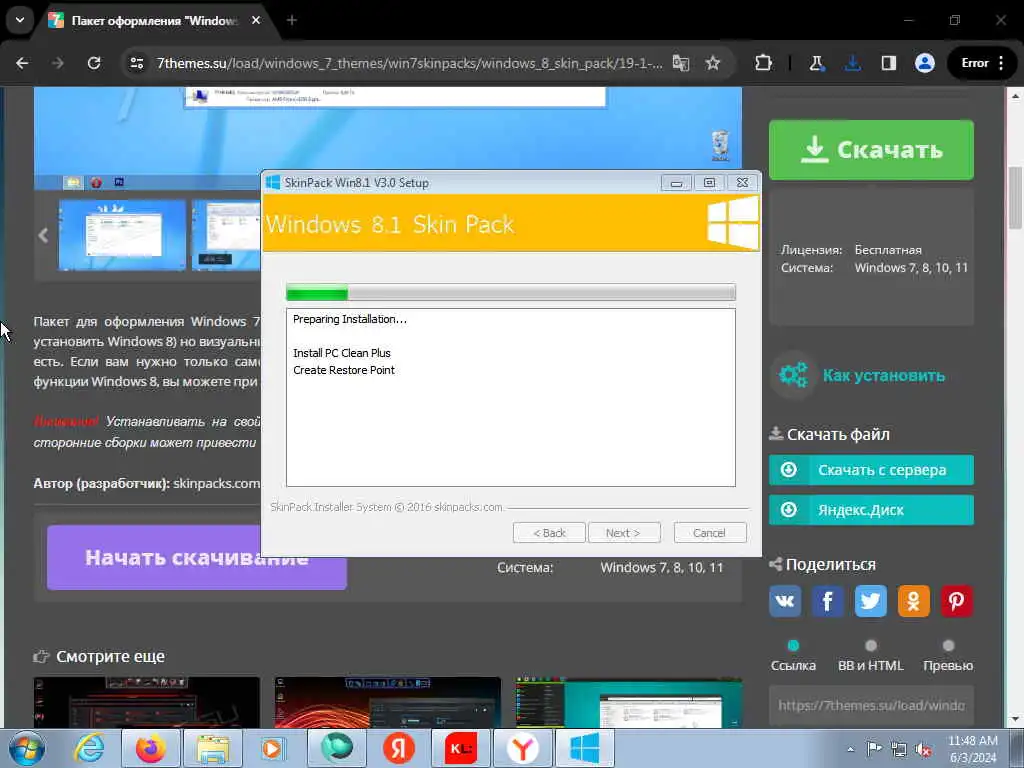1024x768 pixels.
Task: Click the muted volume tray icon
Action: pos(923,749)
